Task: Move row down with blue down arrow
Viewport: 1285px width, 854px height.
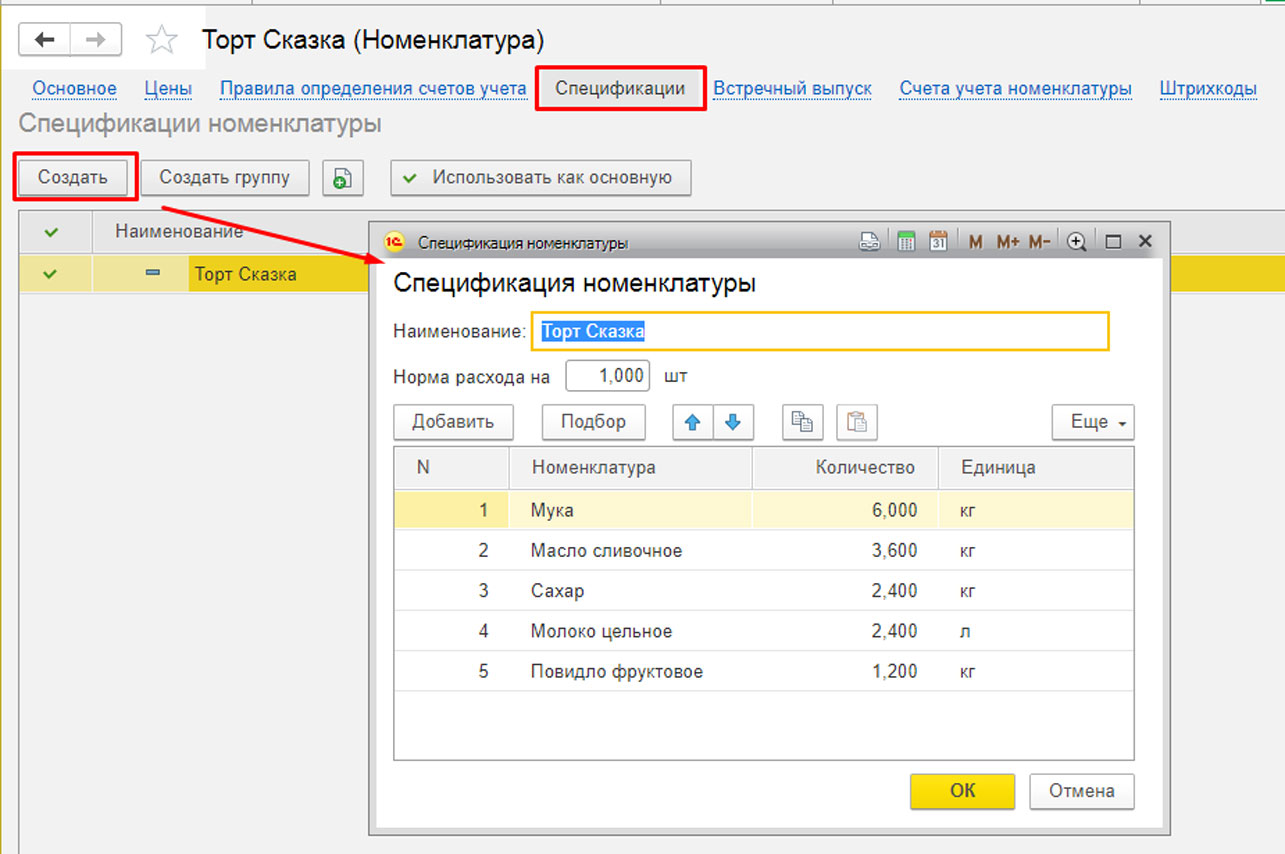Action: 733,422
